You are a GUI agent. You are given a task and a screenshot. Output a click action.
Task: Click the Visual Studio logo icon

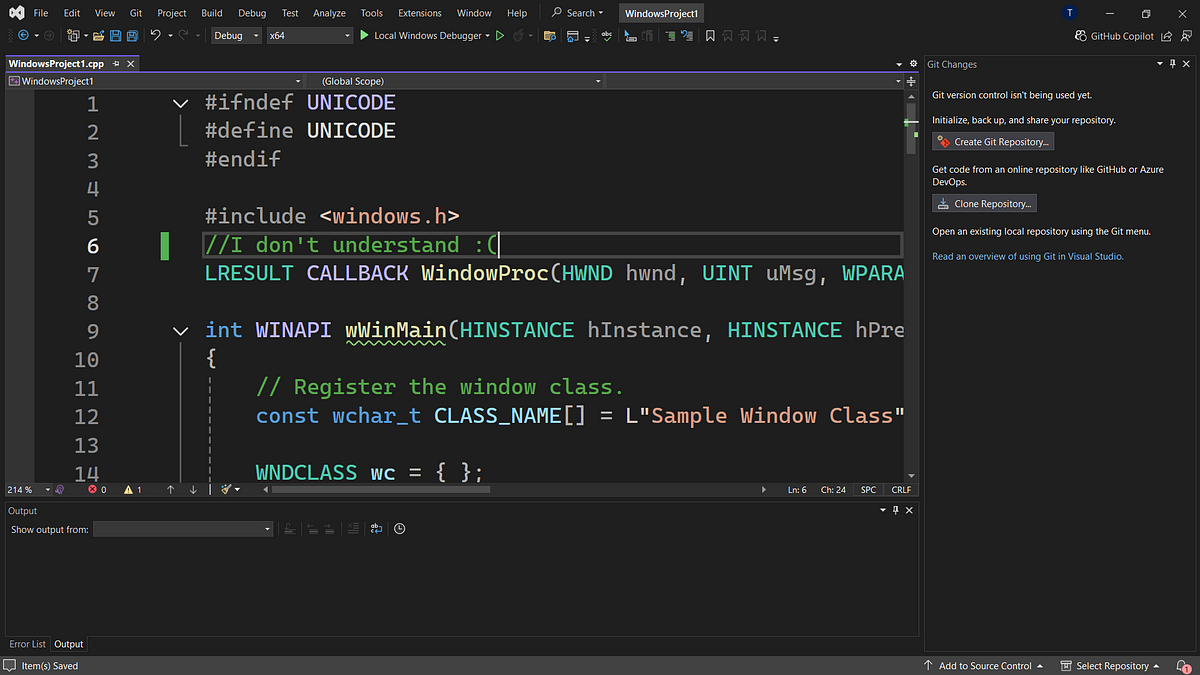click(x=15, y=13)
